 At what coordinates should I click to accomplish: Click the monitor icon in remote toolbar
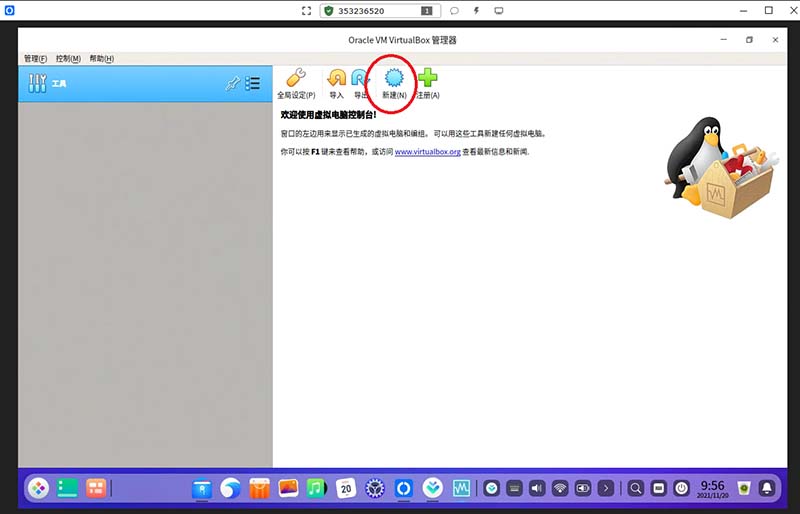[499, 11]
